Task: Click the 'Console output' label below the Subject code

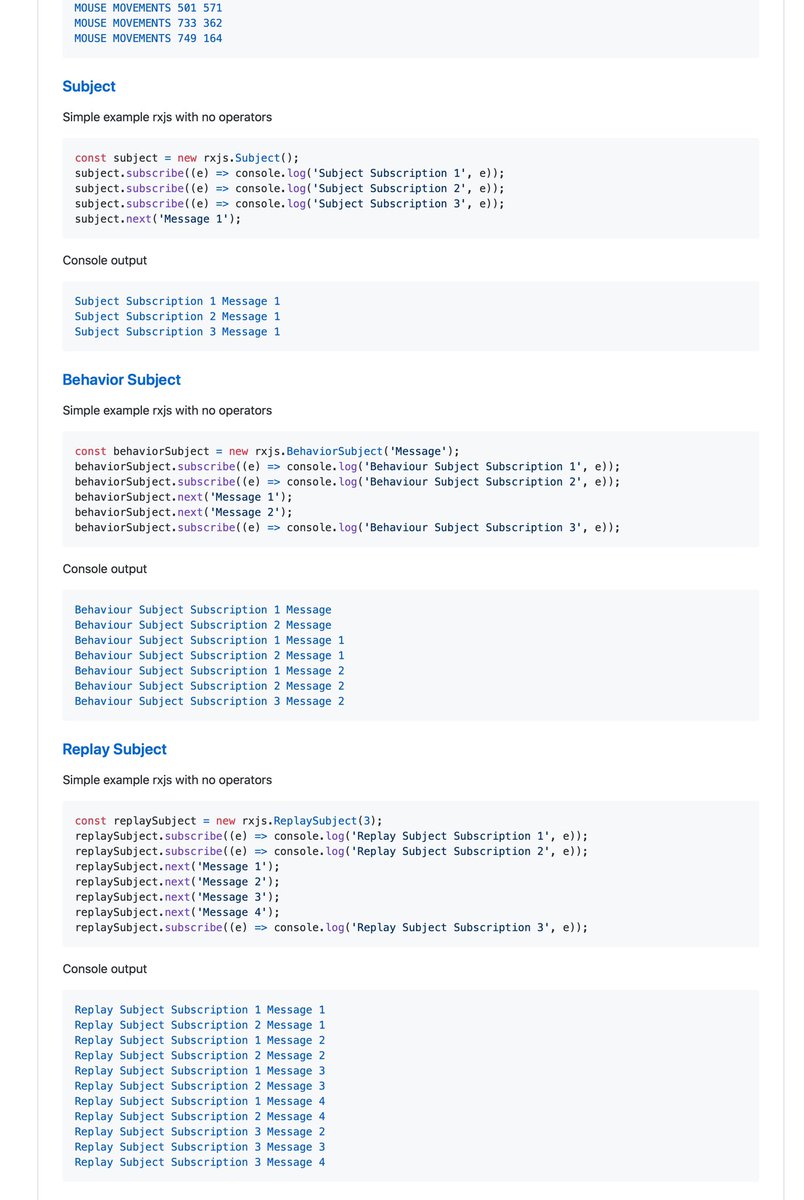Action: point(105,260)
